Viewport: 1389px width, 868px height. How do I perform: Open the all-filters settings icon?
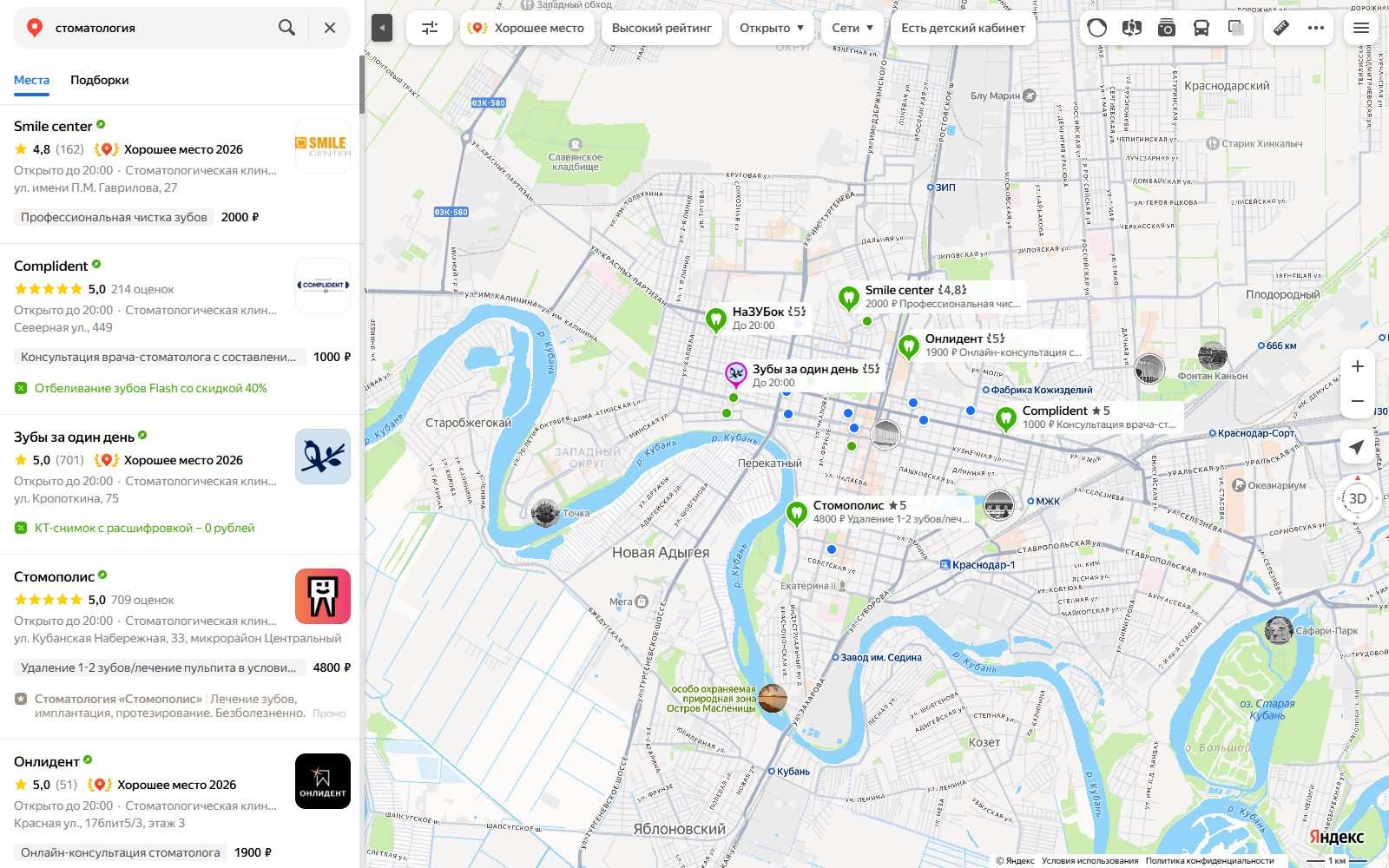pos(430,28)
